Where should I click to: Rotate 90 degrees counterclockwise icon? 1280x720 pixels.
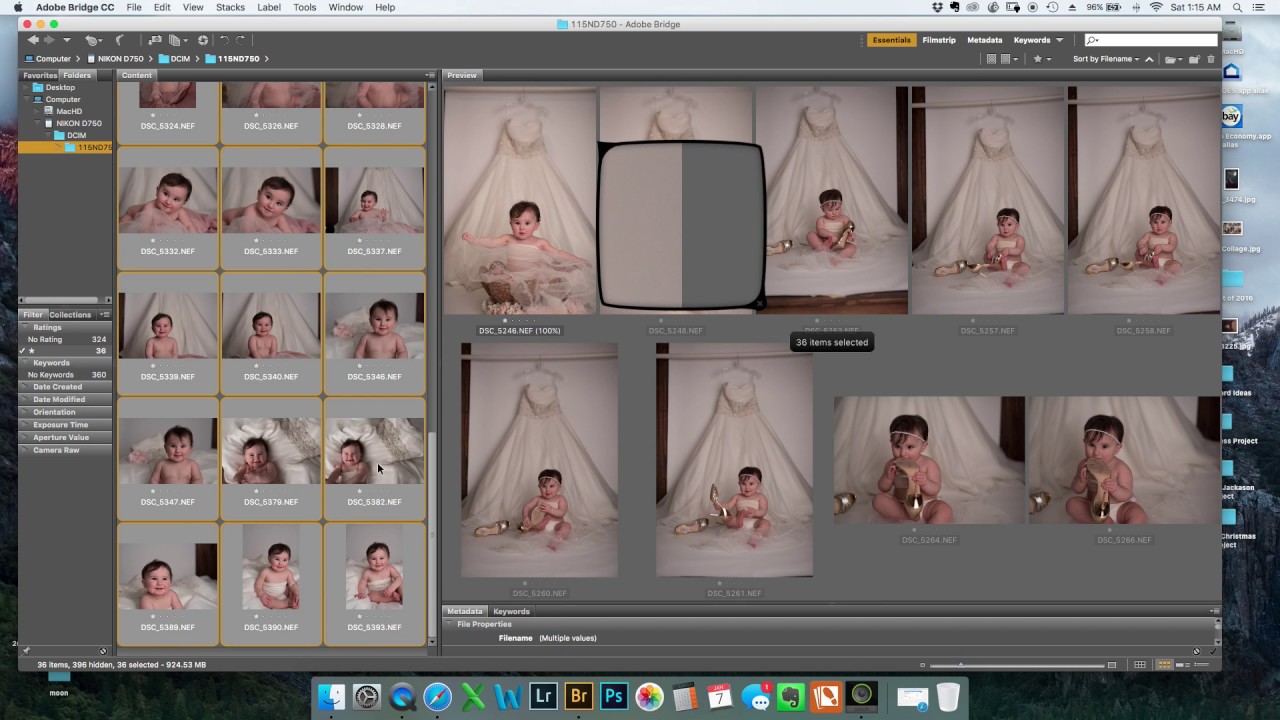click(x=224, y=40)
